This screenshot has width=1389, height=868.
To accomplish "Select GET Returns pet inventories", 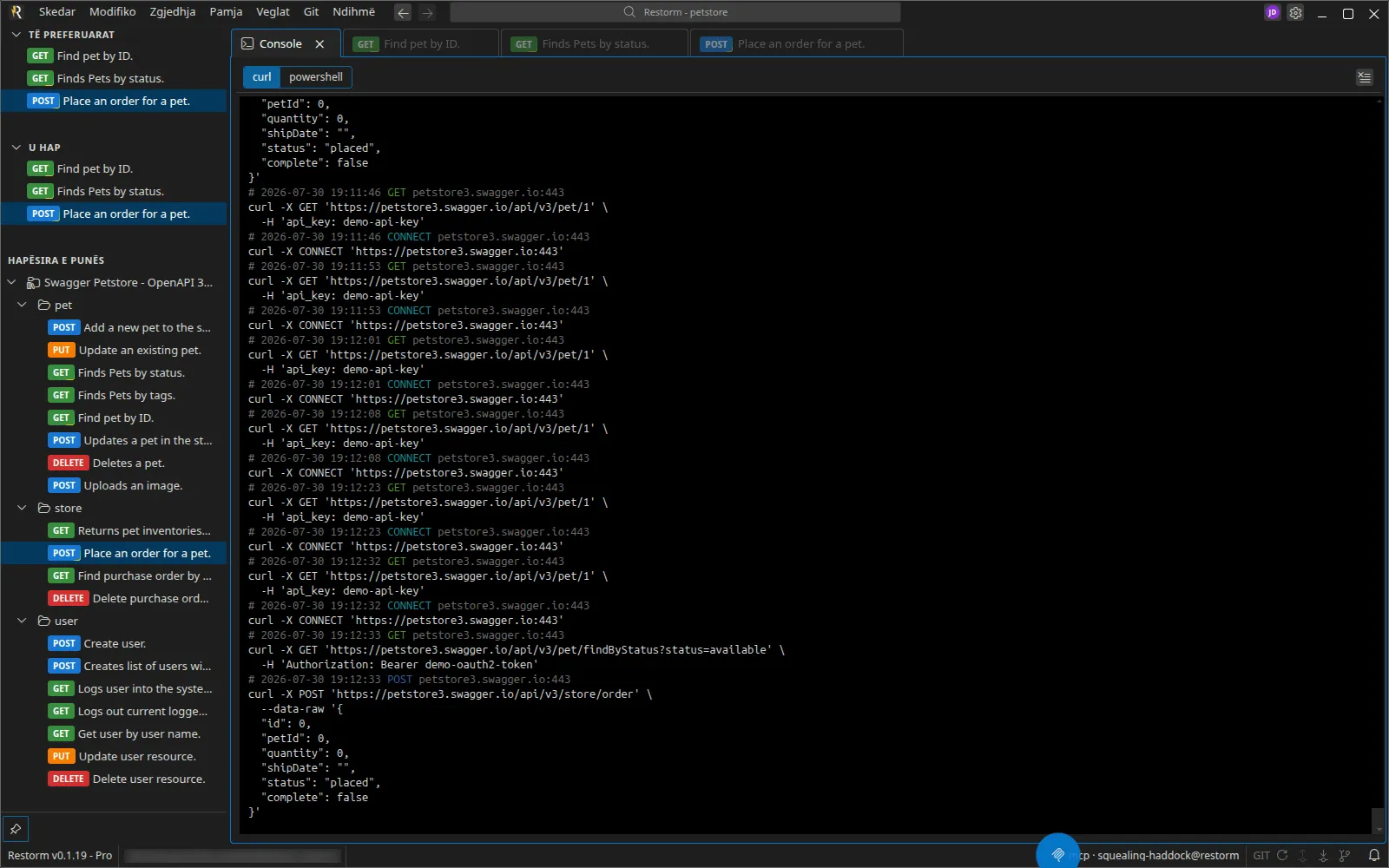I will [x=115, y=530].
